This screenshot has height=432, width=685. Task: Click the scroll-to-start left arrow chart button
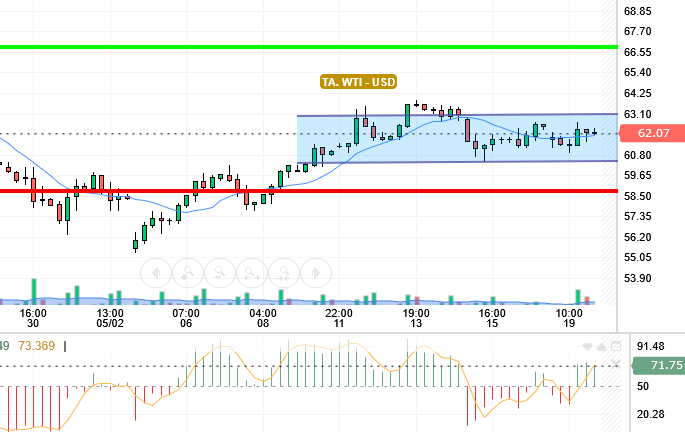click(x=156, y=273)
